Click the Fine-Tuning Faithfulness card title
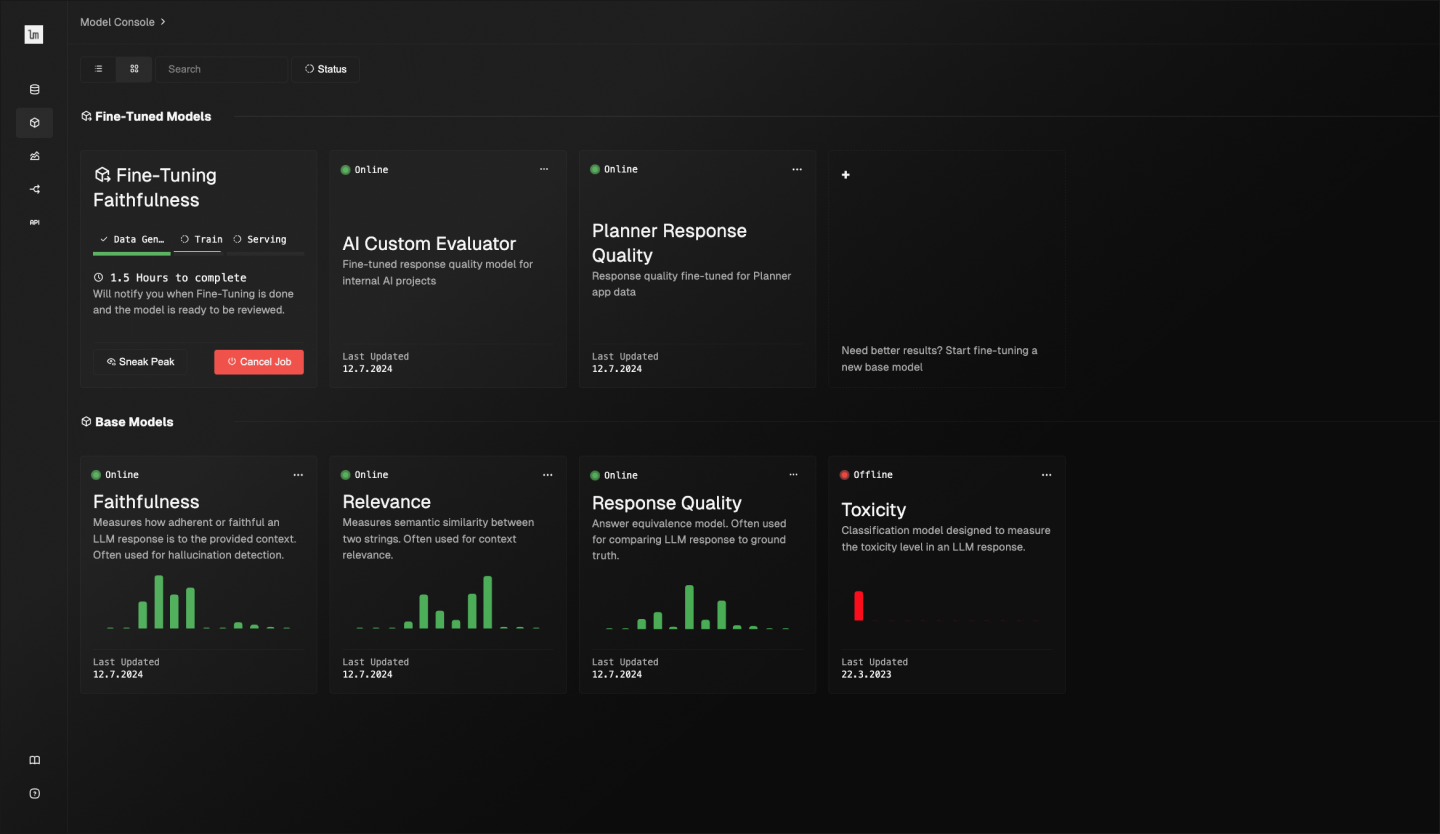Viewport: 1440px width, 834px height. tap(155, 187)
